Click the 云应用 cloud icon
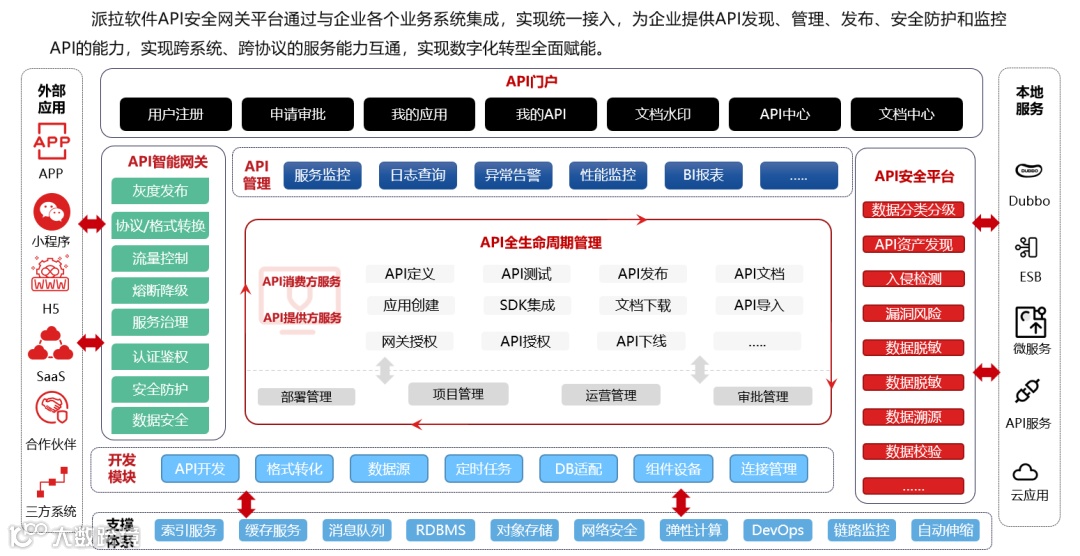Image resolution: width=1080 pixels, height=556 pixels. (1026, 472)
